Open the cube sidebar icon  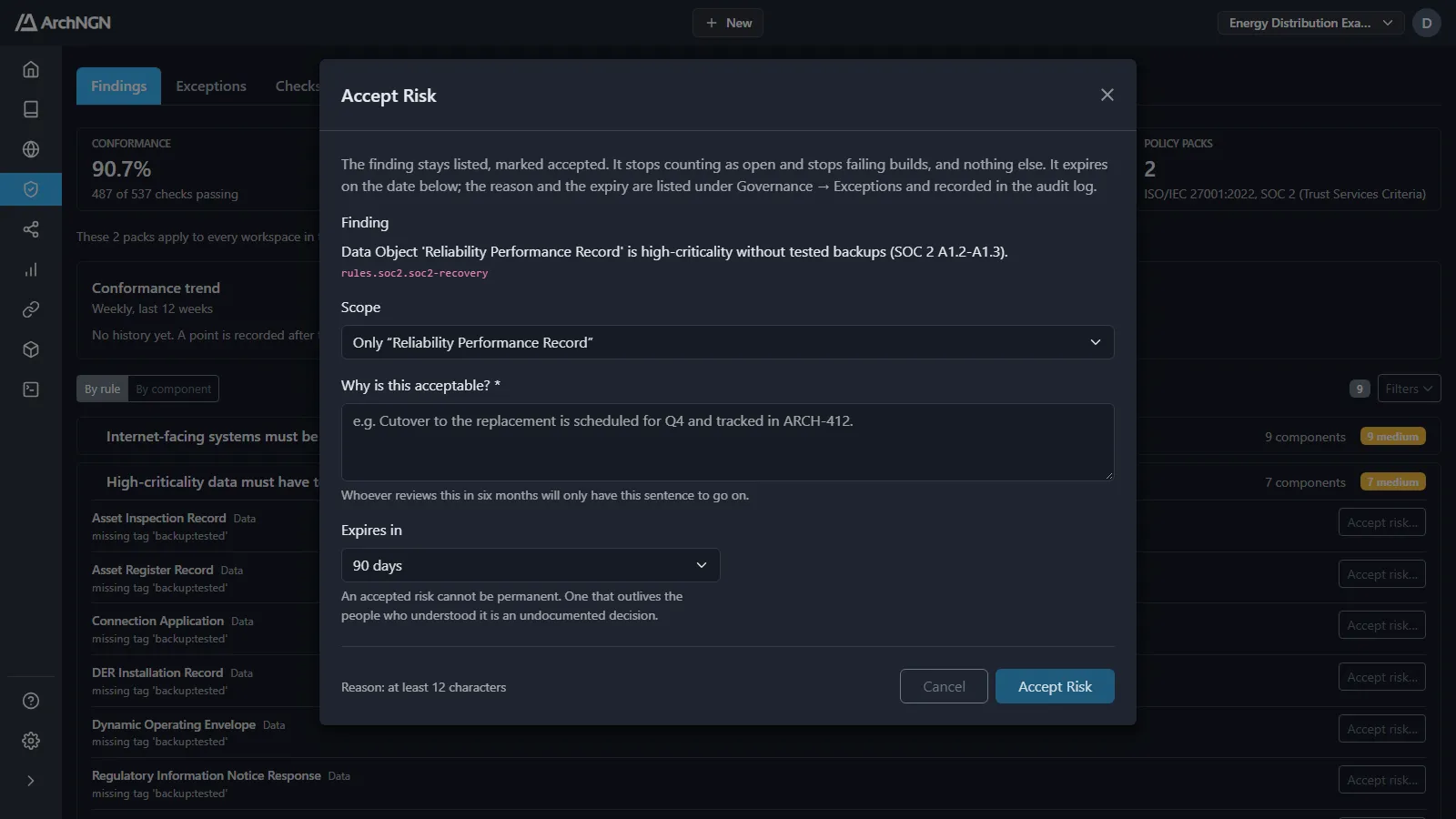pos(31,349)
